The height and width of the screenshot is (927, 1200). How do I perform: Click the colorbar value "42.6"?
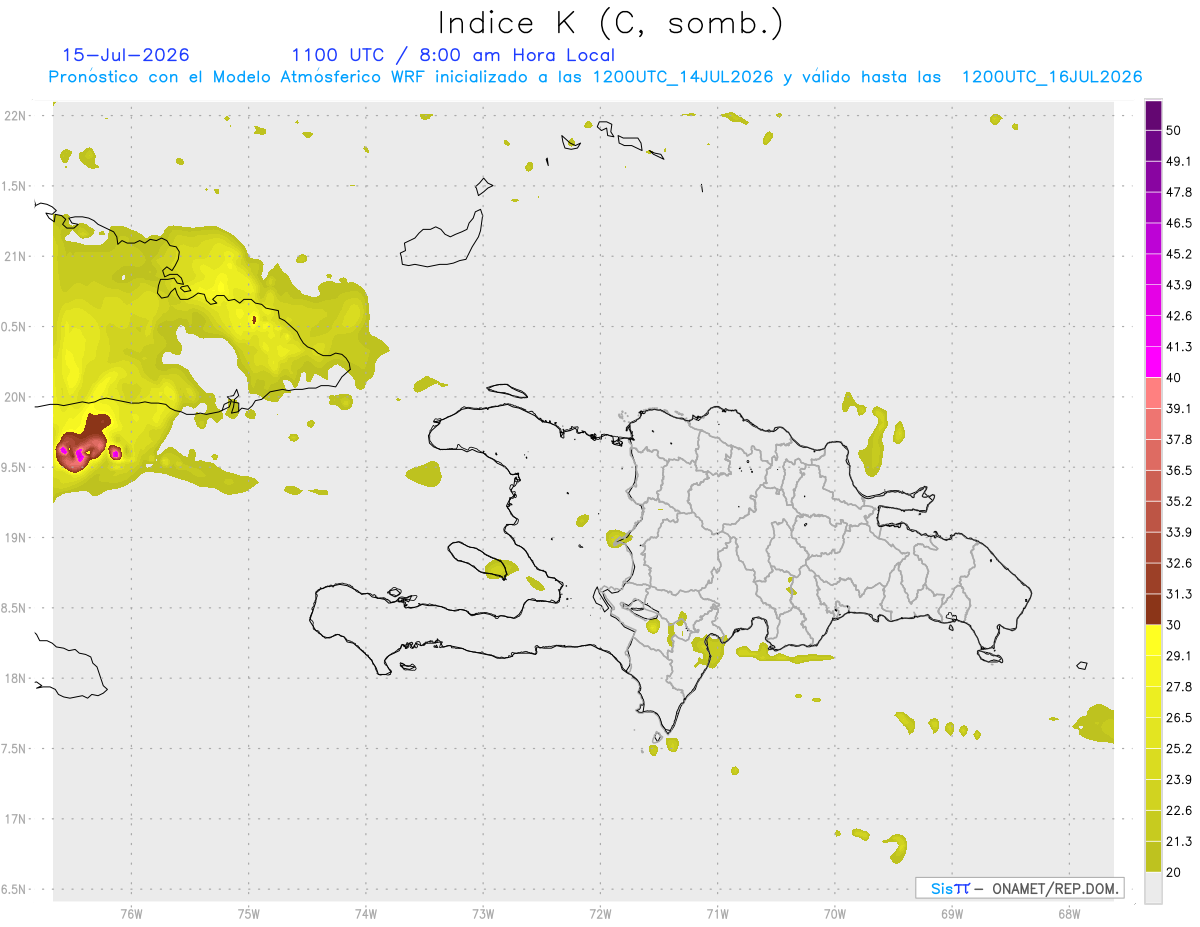(1179, 316)
